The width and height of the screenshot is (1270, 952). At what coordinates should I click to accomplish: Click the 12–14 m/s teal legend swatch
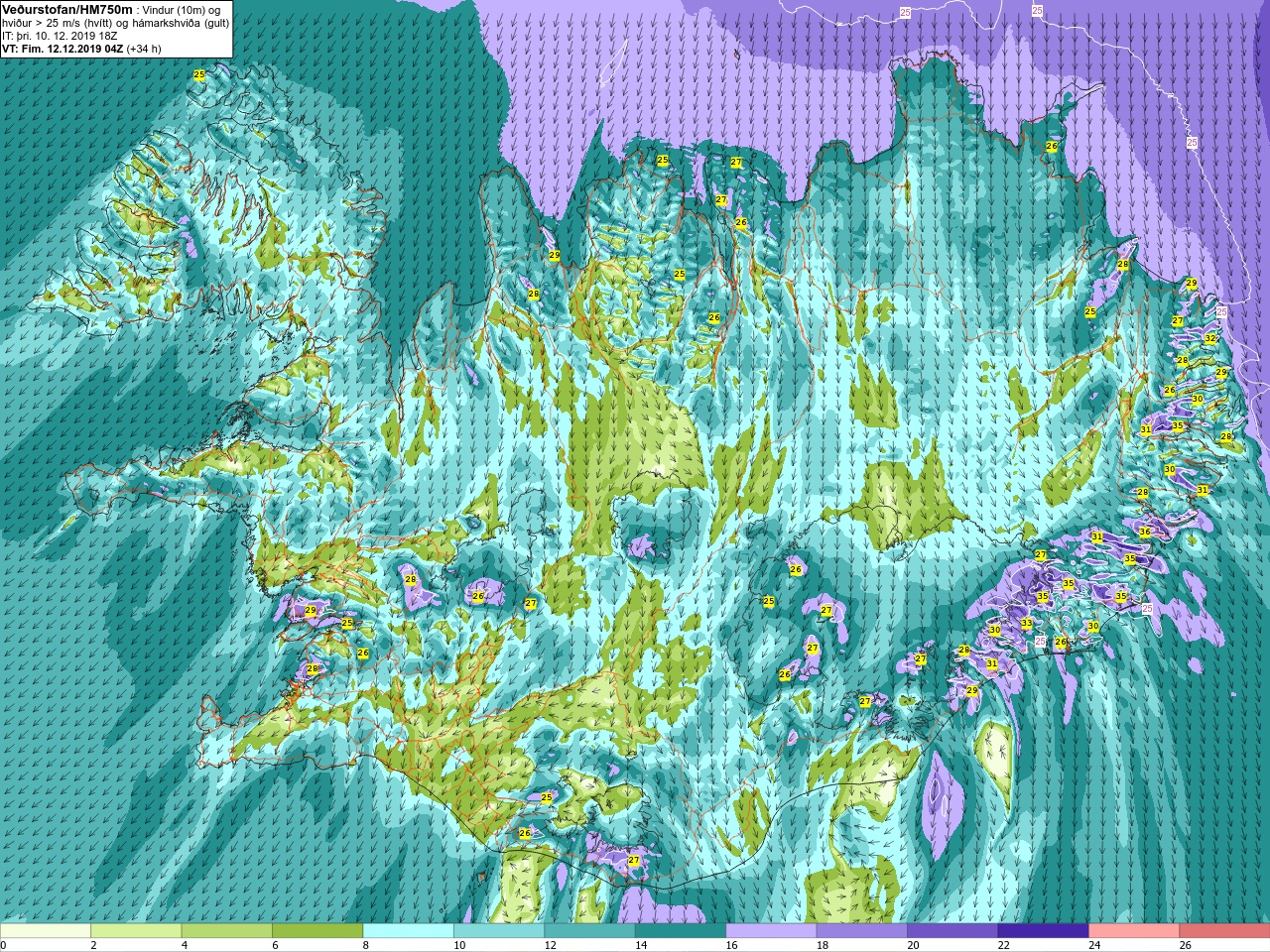point(589,931)
